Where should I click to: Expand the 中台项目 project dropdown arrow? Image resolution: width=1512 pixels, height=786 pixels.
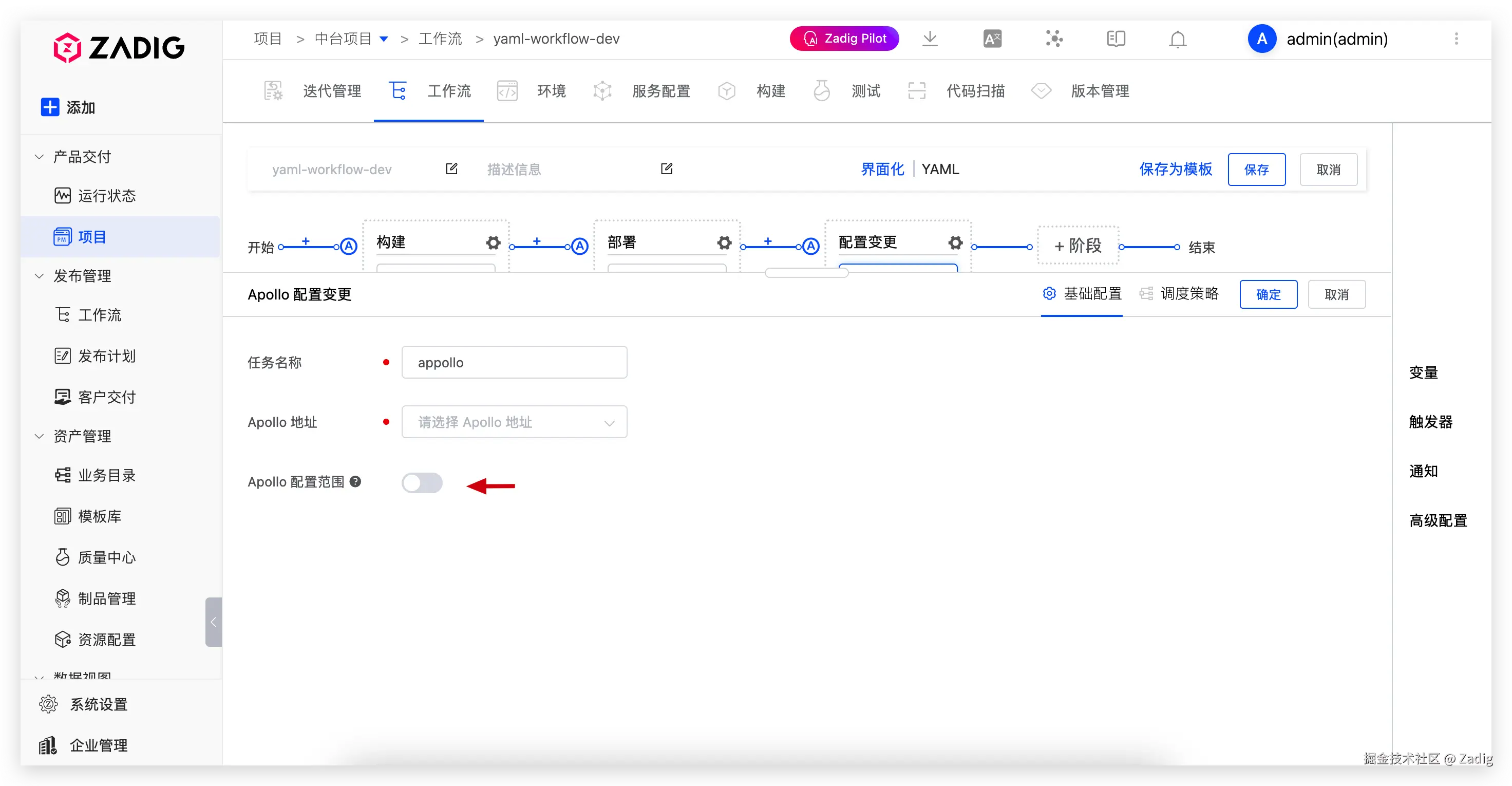pyautogui.click(x=384, y=39)
